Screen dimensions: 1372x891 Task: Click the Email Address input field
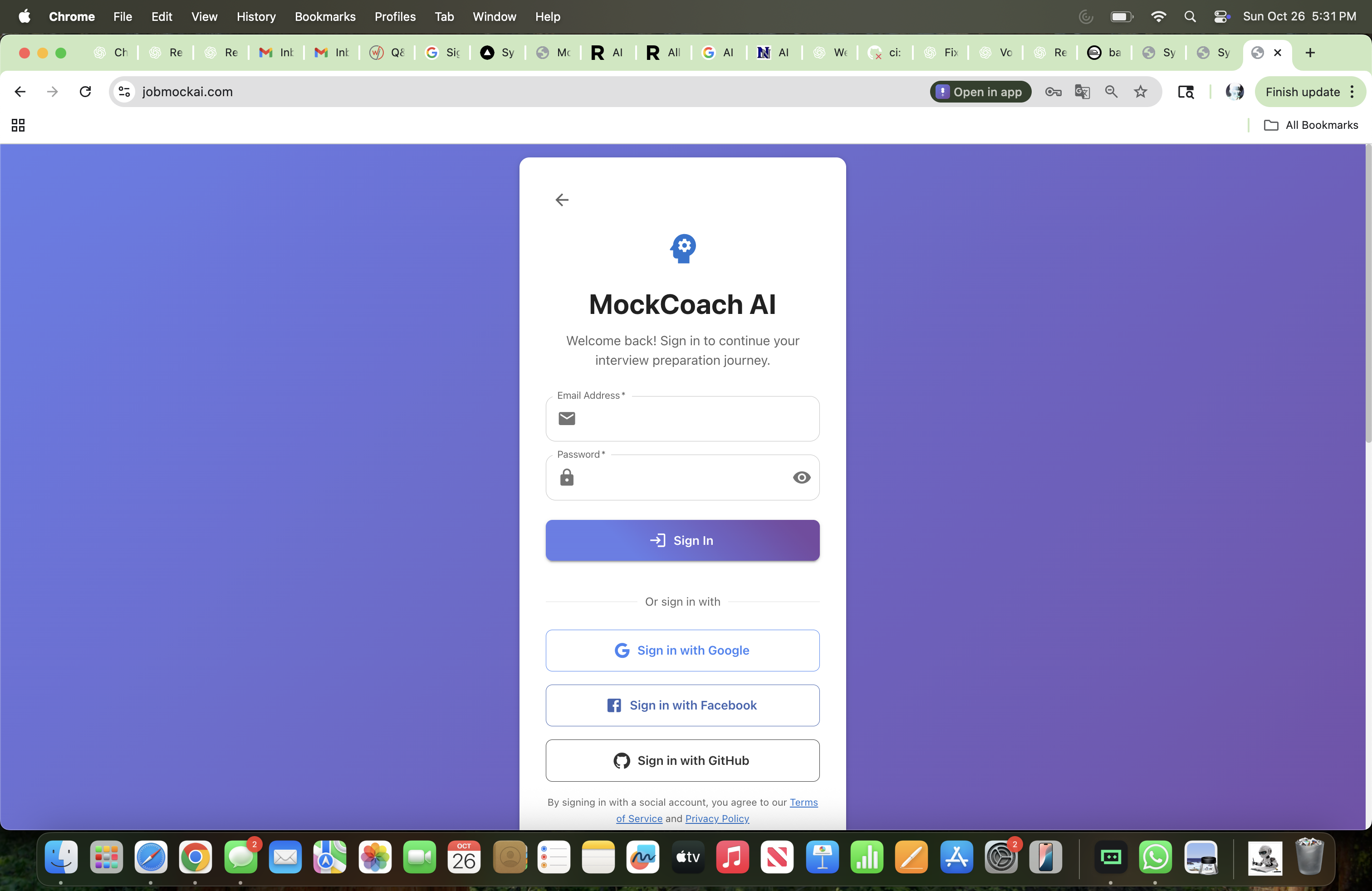coord(692,418)
